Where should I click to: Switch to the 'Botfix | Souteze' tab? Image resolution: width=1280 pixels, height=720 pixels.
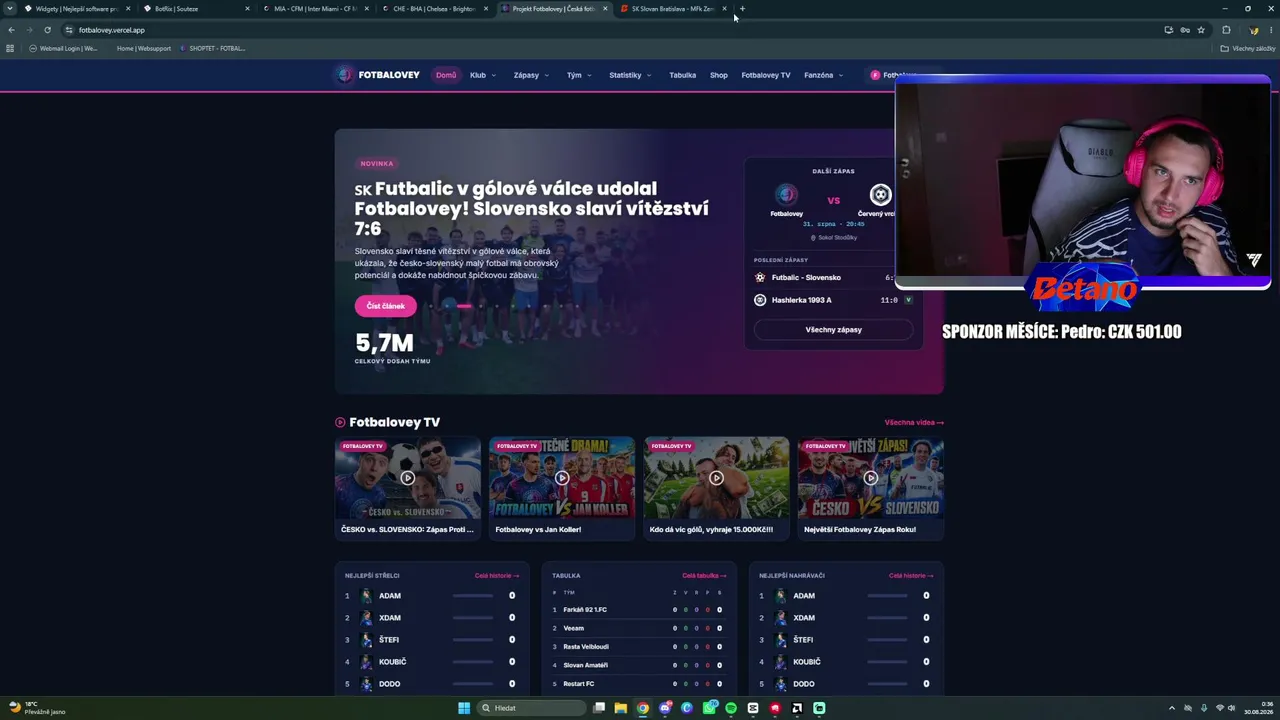(x=196, y=9)
